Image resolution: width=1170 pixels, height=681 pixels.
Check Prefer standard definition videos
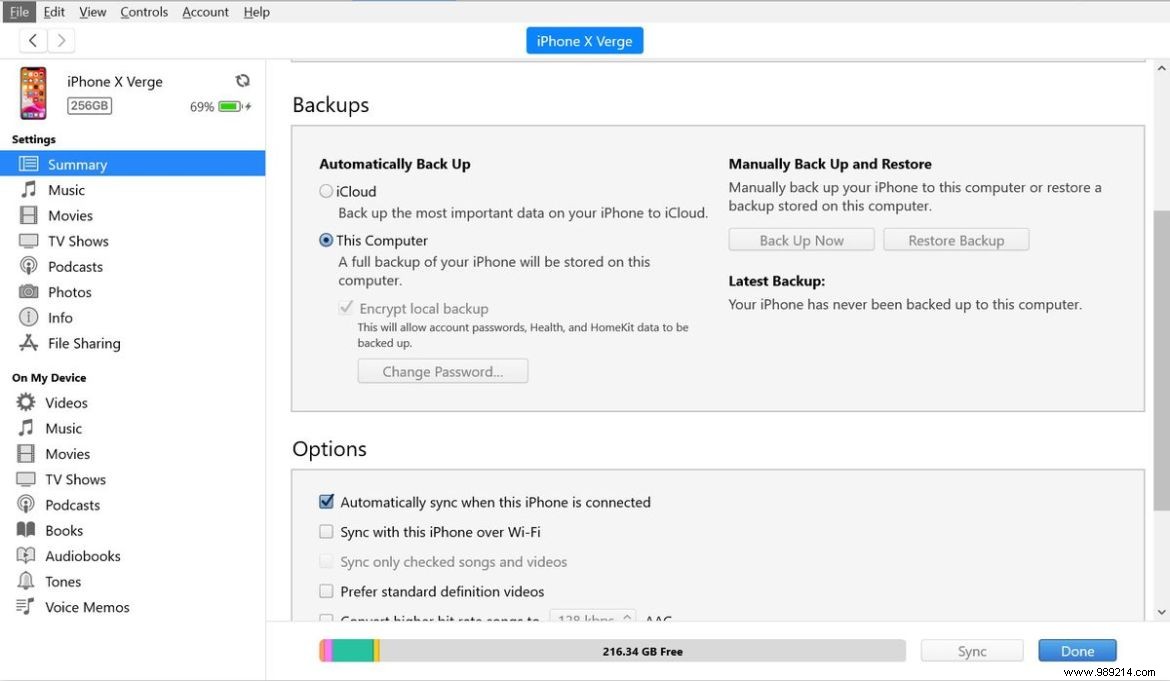(x=326, y=591)
